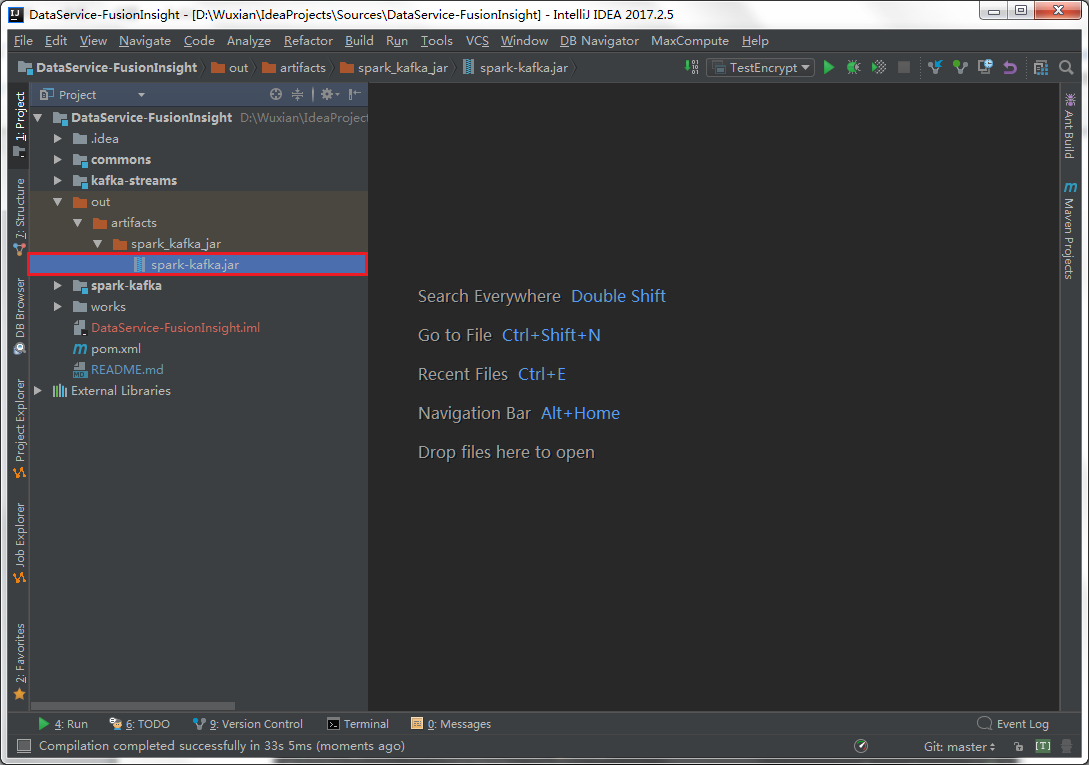This screenshot has width=1089, height=765.
Task: Expand External Libraries node
Action: pyautogui.click(x=38, y=390)
